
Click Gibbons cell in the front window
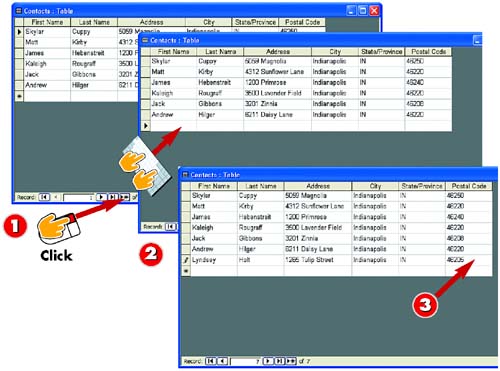coord(261,238)
